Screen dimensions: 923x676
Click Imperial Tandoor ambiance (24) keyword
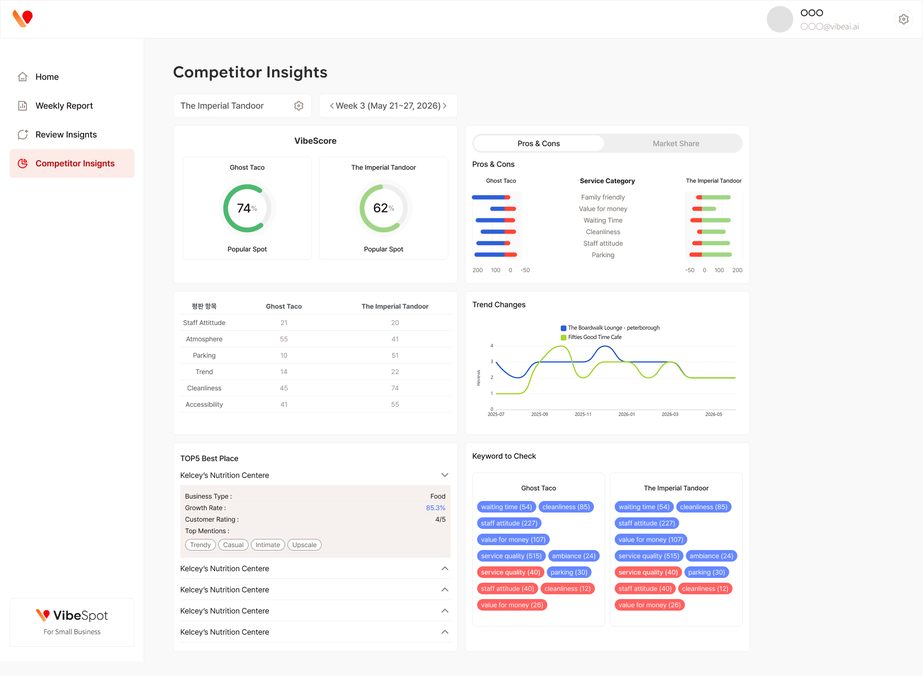(x=711, y=555)
